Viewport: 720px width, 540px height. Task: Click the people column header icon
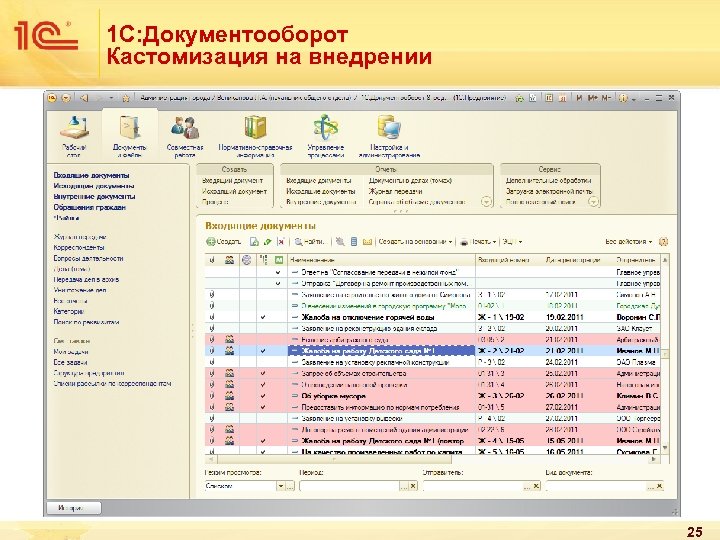230,260
